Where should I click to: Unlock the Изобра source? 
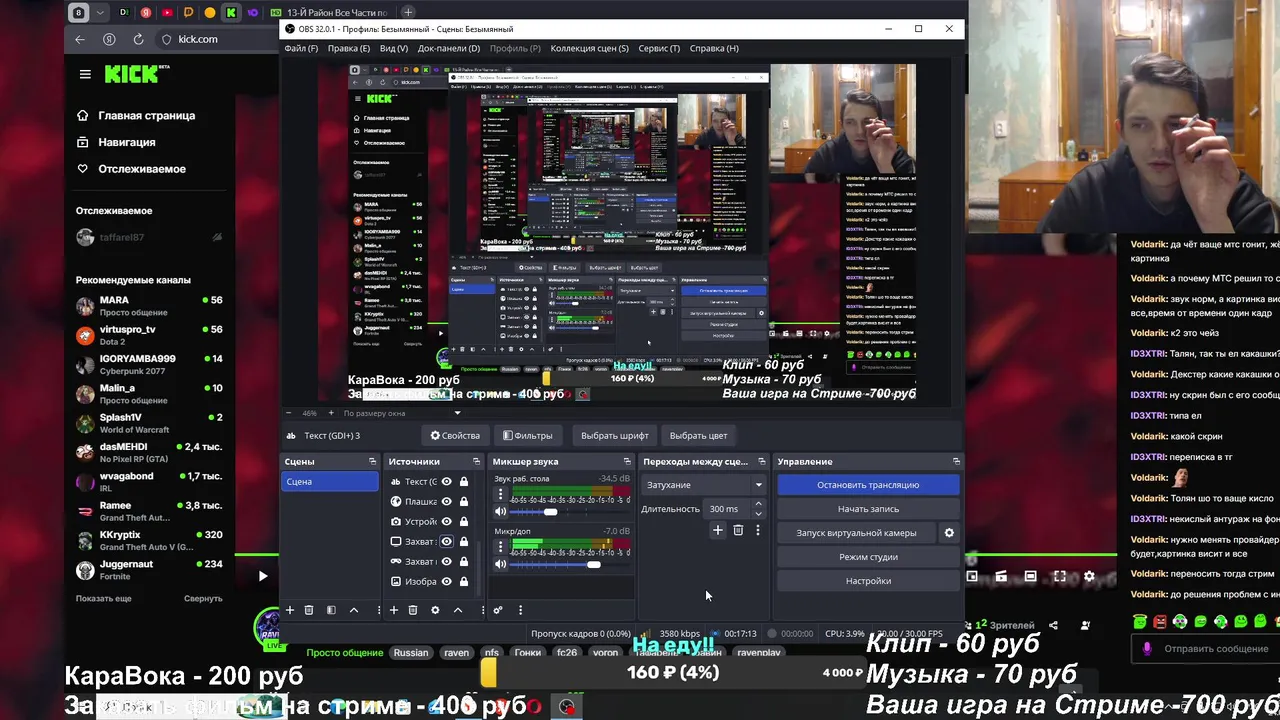pos(463,581)
